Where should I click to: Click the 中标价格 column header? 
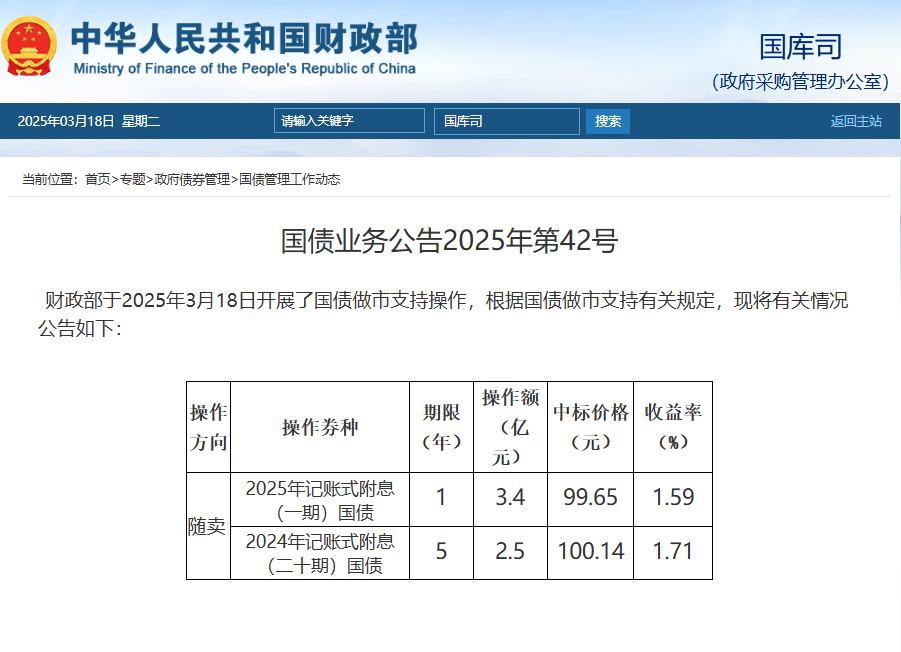pos(590,426)
